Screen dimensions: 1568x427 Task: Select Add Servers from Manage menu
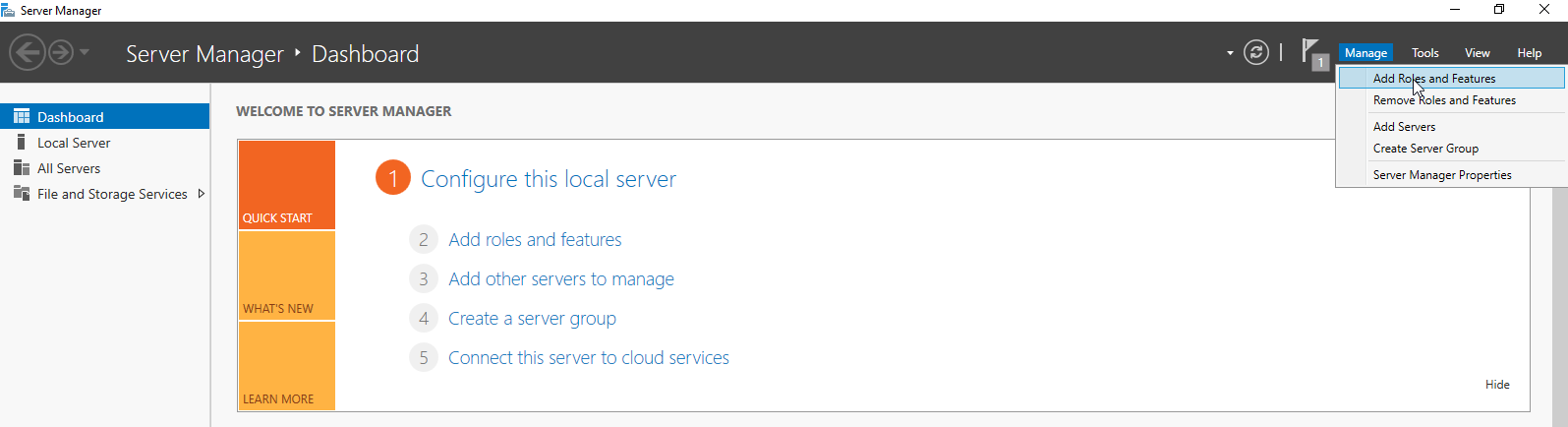pos(1452,127)
